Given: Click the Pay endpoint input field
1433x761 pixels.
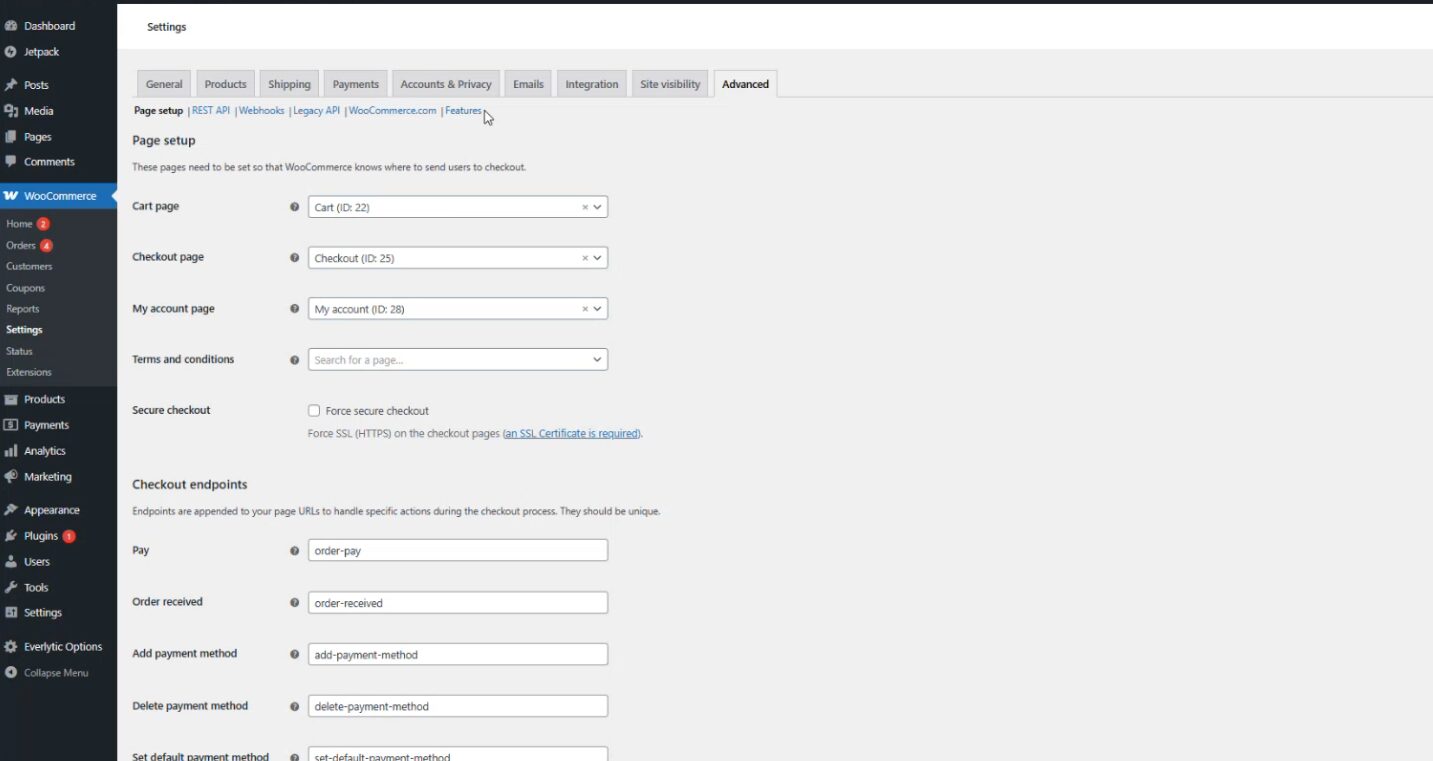Looking at the screenshot, I should (x=457, y=551).
